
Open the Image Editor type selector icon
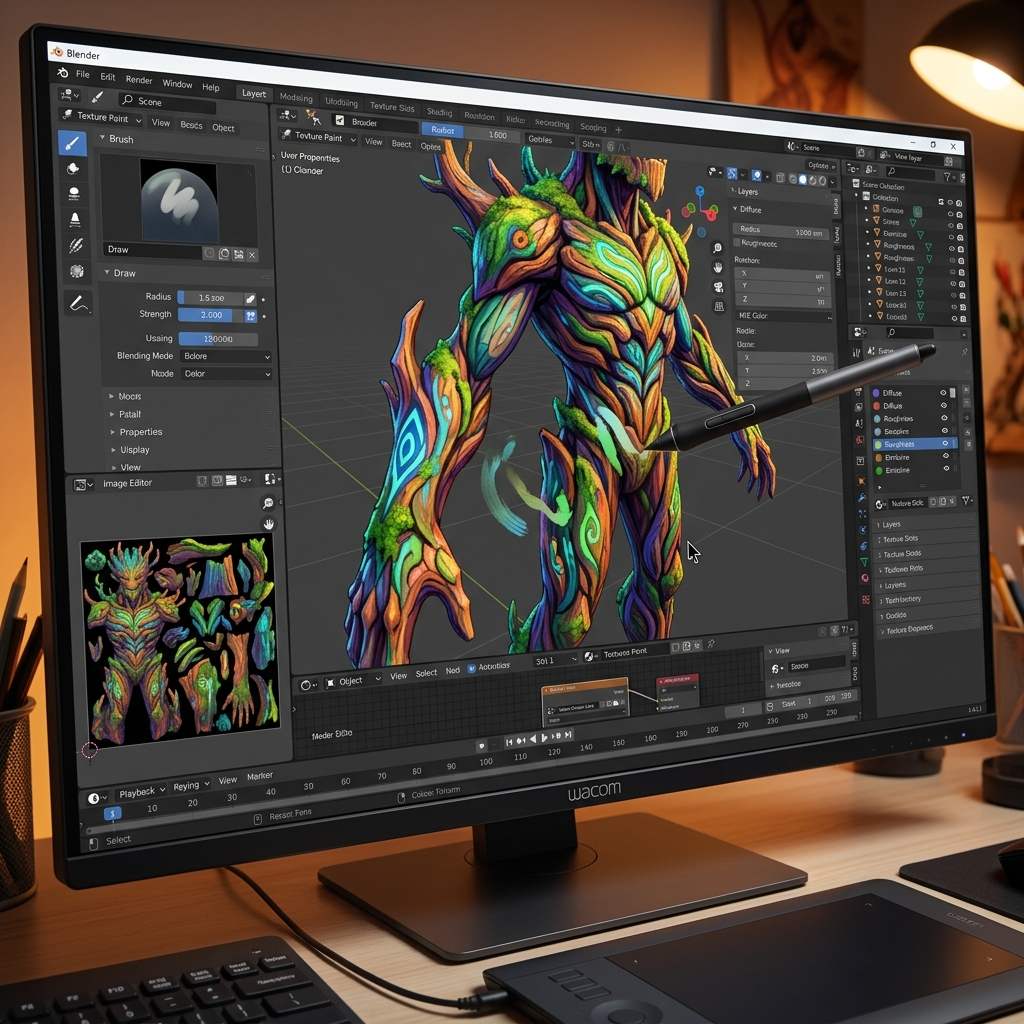coord(83,485)
